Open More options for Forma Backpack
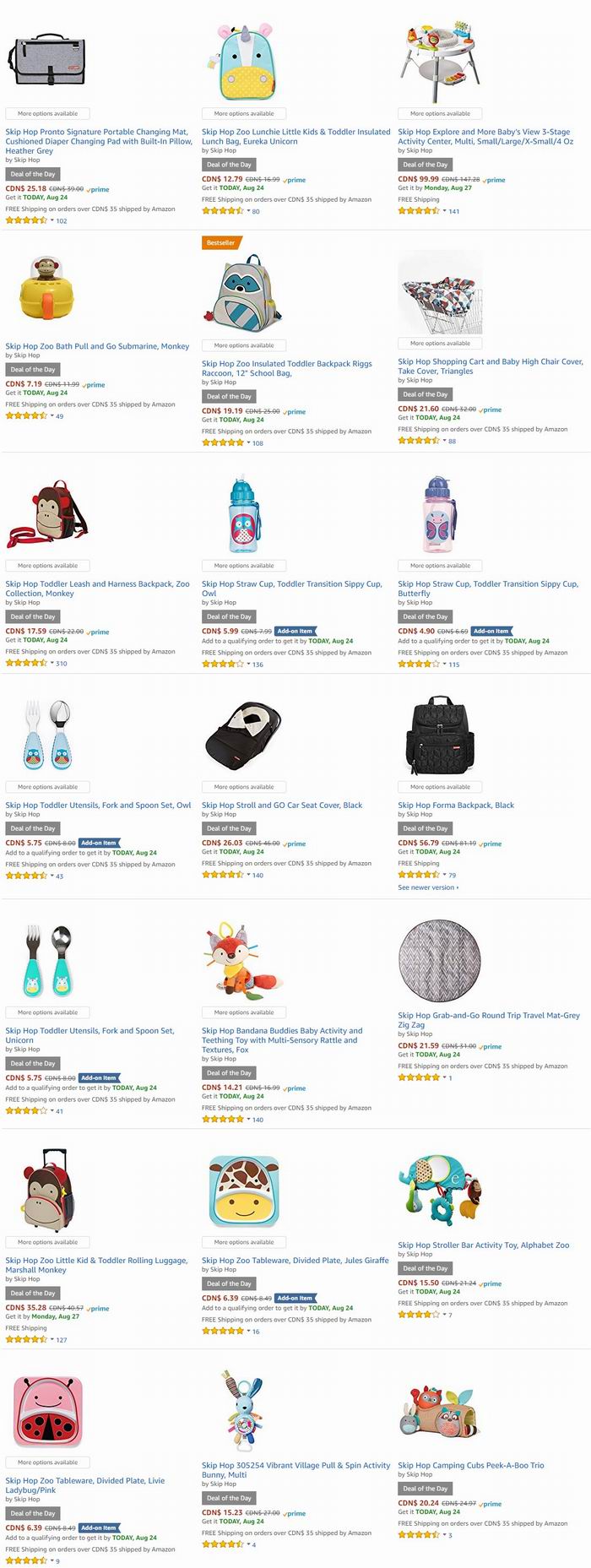The height and width of the screenshot is (1568, 591). pyautogui.click(x=440, y=786)
